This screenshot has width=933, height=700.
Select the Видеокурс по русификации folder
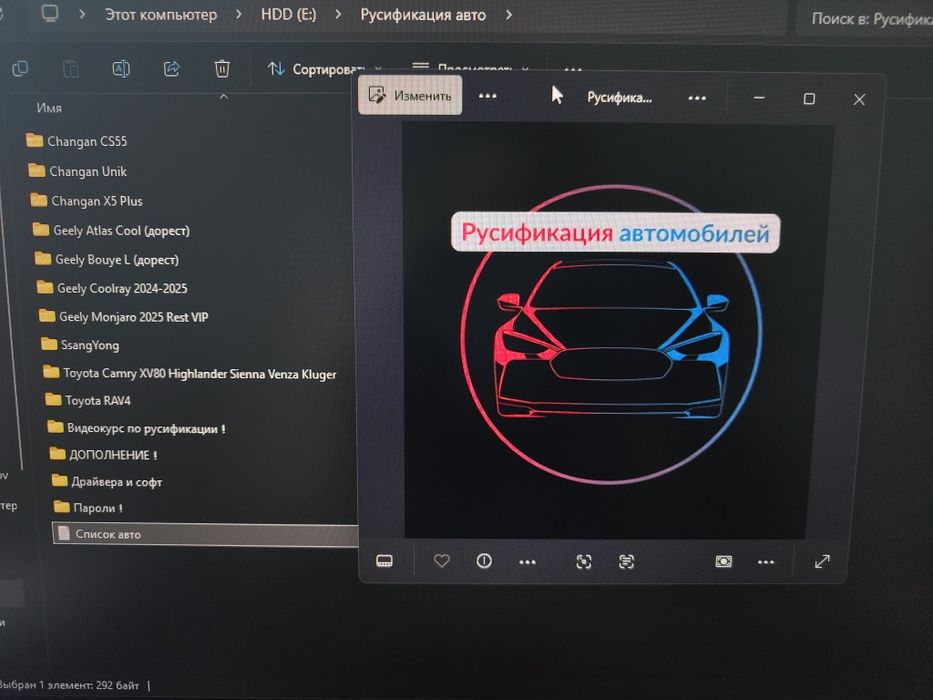[x=136, y=429]
